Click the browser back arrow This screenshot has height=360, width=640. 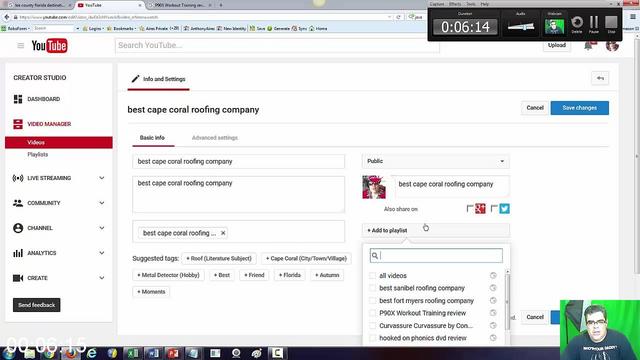point(7,17)
